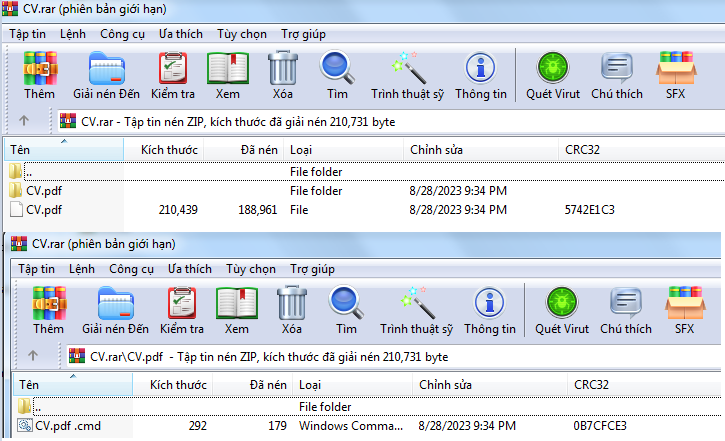Click SFX icon in lower window

685,302
